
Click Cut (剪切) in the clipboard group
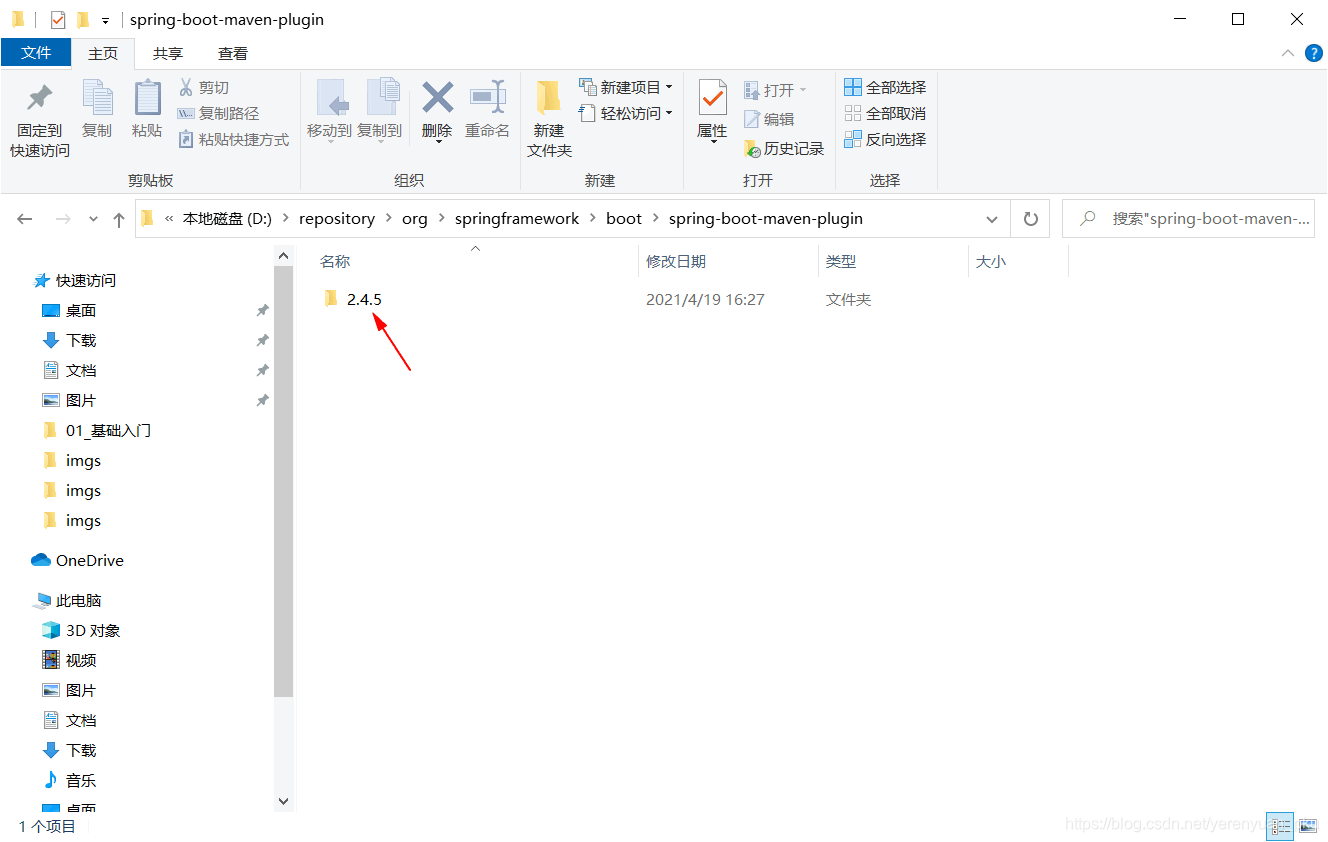click(204, 88)
